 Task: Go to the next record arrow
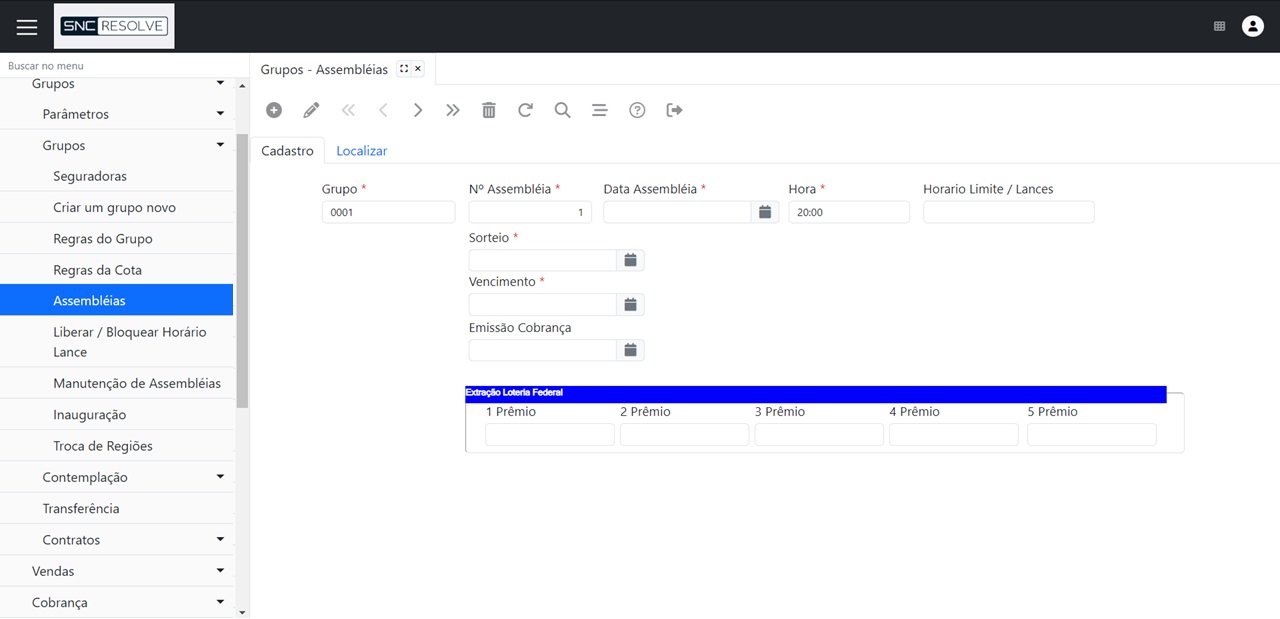click(418, 110)
